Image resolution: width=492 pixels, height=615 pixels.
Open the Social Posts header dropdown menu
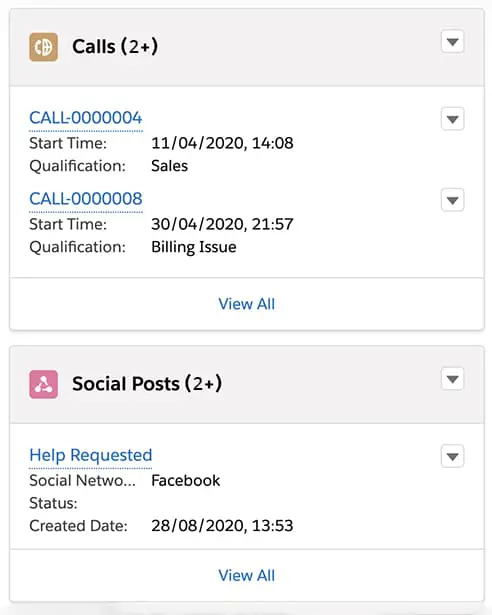(x=452, y=379)
